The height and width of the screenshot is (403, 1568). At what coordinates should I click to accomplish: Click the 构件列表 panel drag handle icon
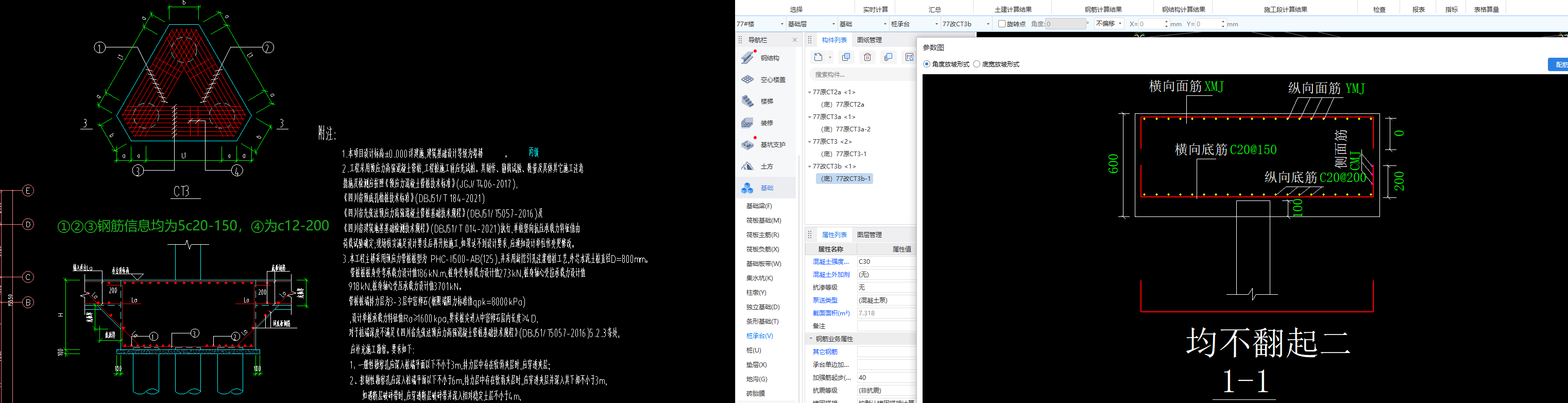[810, 40]
